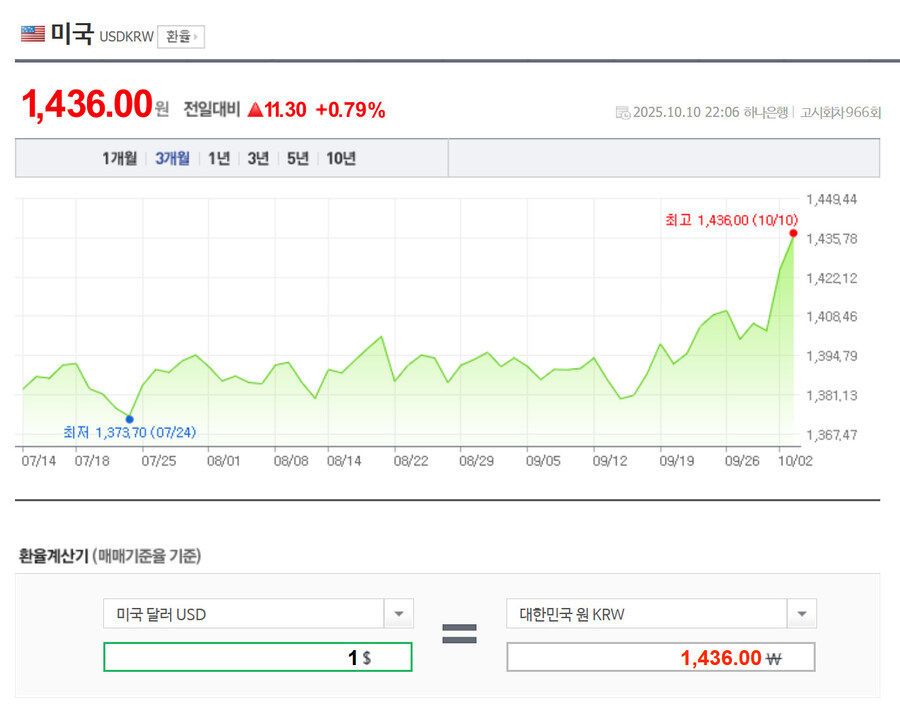
Task: Click the KRW result field showing 1,436.00
Action: pos(660,657)
